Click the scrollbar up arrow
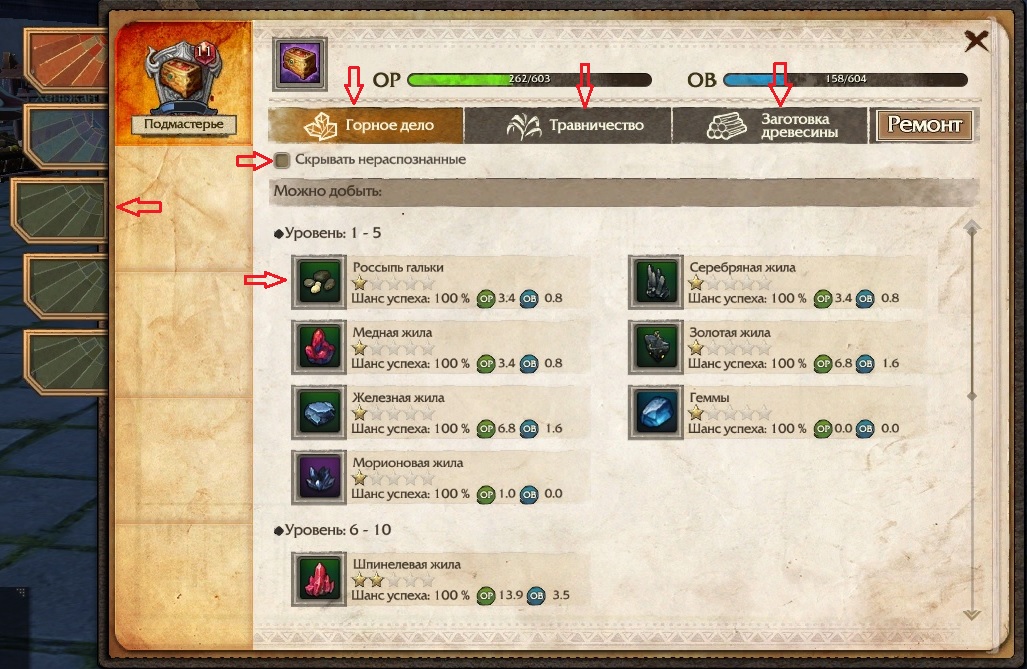The height and width of the screenshot is (669, 1027). pos(972,227)
